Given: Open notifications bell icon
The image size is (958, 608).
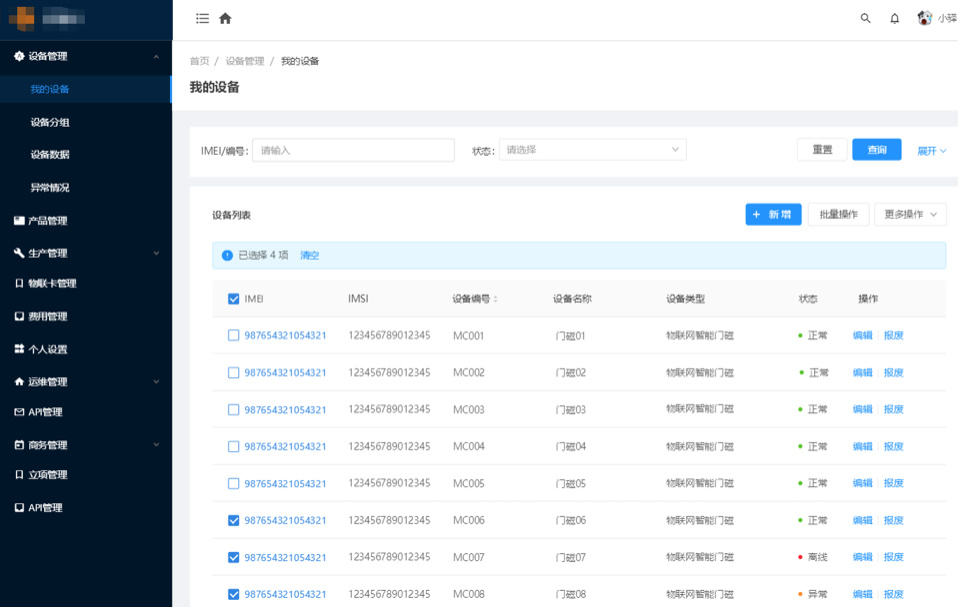Looking at the screenshot, I should pyautogui.click(x=895, y=18).
